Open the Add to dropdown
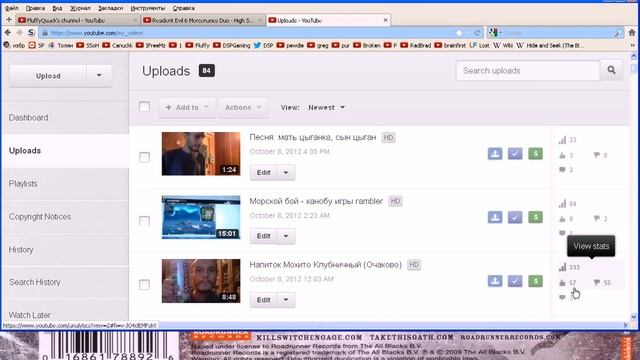640x360 pixels. pos(187,107)
